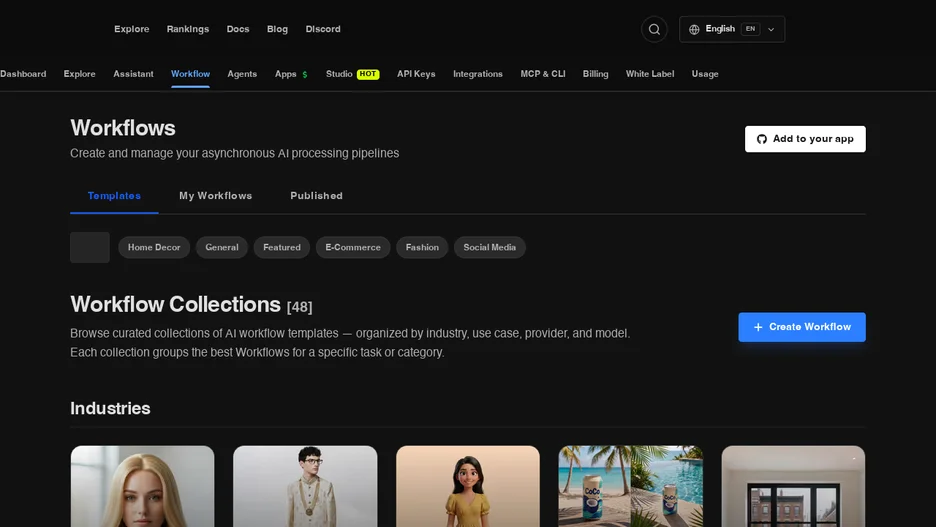Select the Workflow navigation tab
Screen dimensions: 936x527
pos(190,74)
